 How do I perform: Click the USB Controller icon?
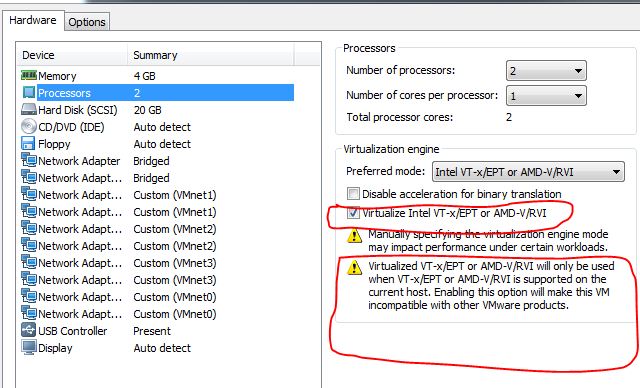click(29, 330)
